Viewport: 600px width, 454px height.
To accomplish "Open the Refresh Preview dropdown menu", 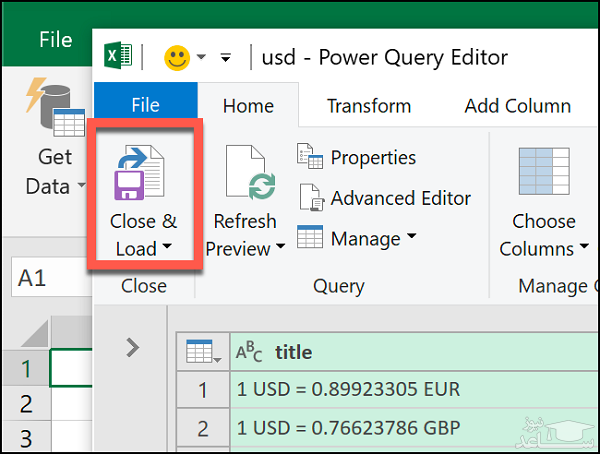I will click(281, 247).
